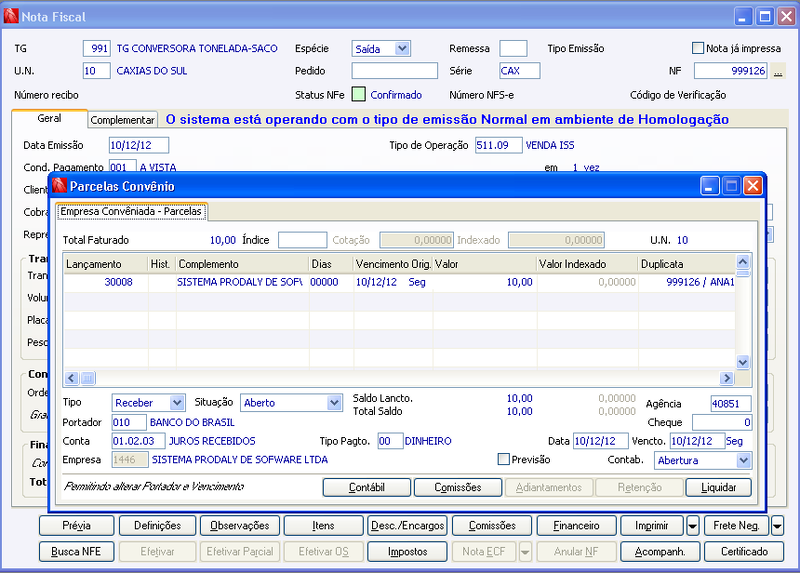
Task: Switch to the Complementar tab
Action: tap(122, 120)
